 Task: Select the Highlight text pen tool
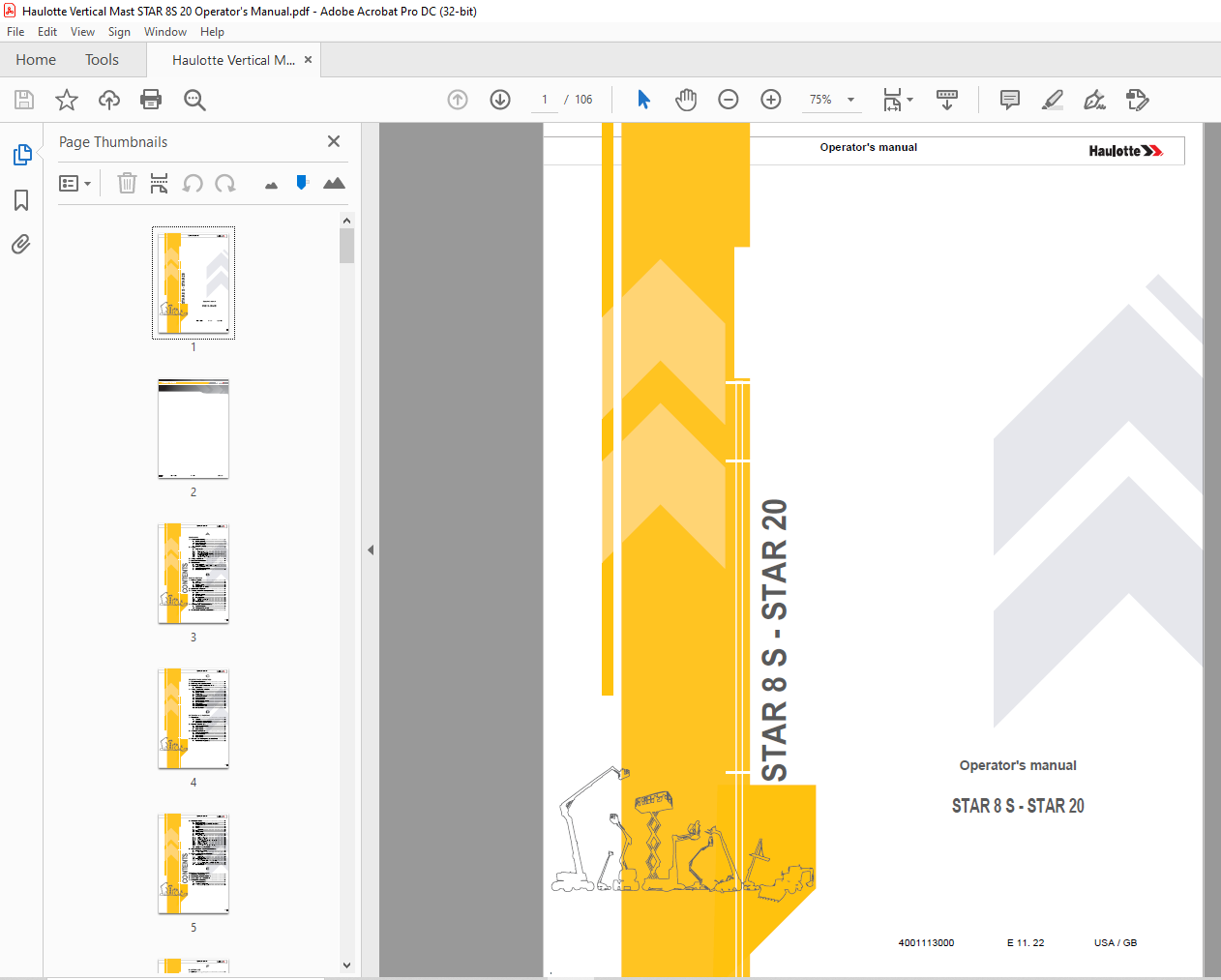tap(1053, 100)
